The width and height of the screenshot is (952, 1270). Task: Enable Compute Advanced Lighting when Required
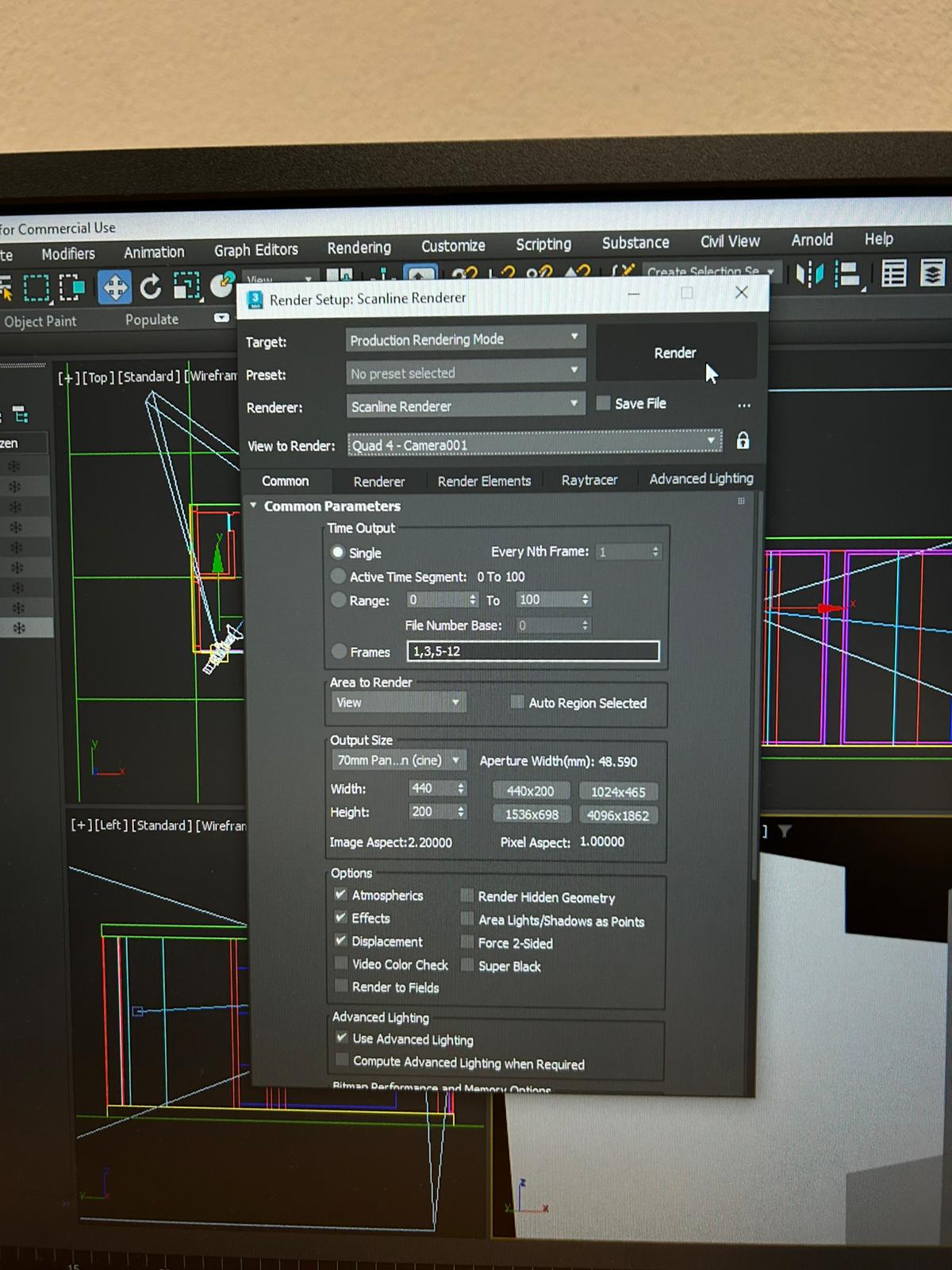pyautogui.click(x=342, y=1060)
